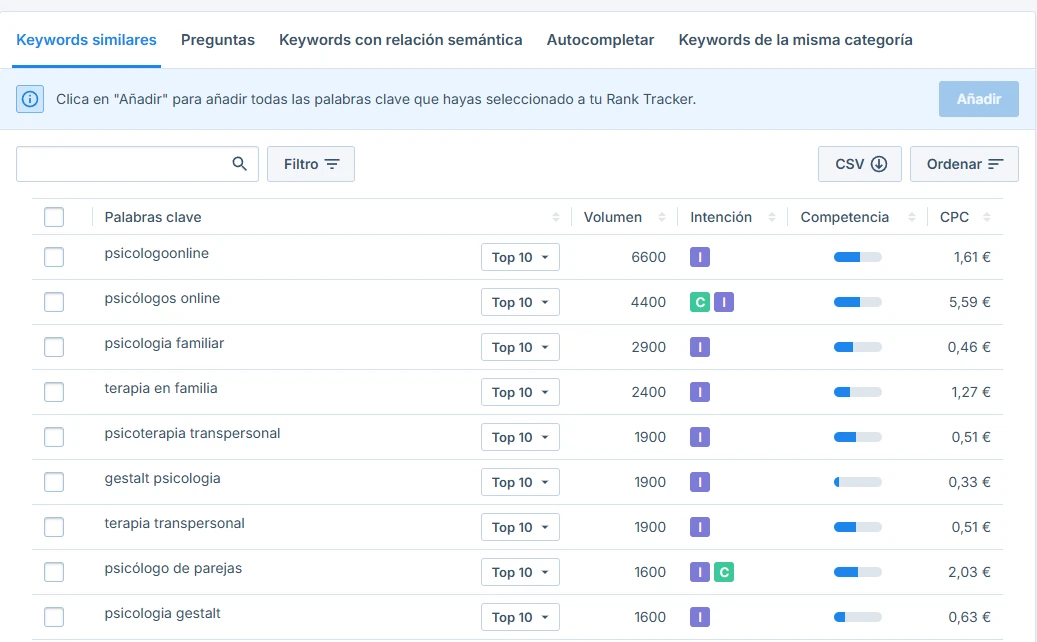Check the psicólogos online row
1037x642 pixels.
tap(54, 302)
